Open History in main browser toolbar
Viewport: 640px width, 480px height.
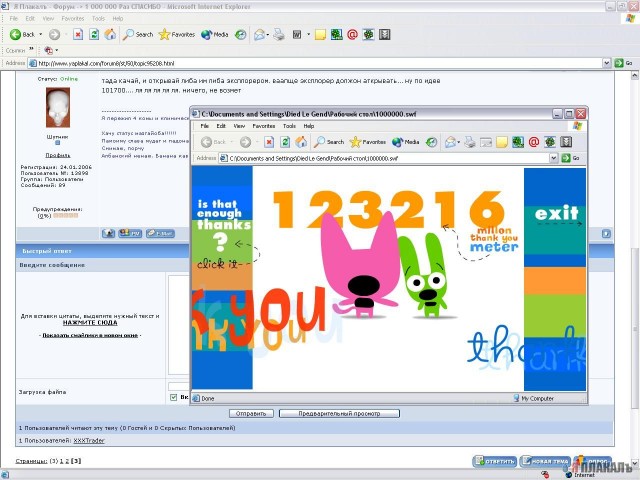pos(240,35)
